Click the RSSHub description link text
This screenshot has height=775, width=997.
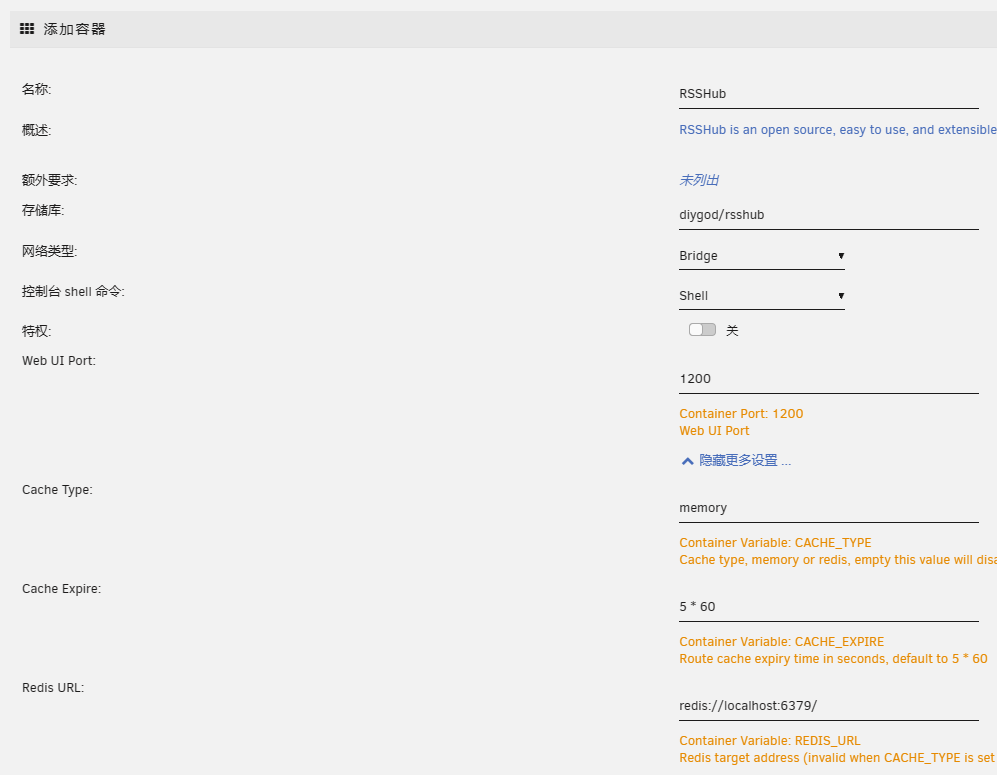pos(837,130)
